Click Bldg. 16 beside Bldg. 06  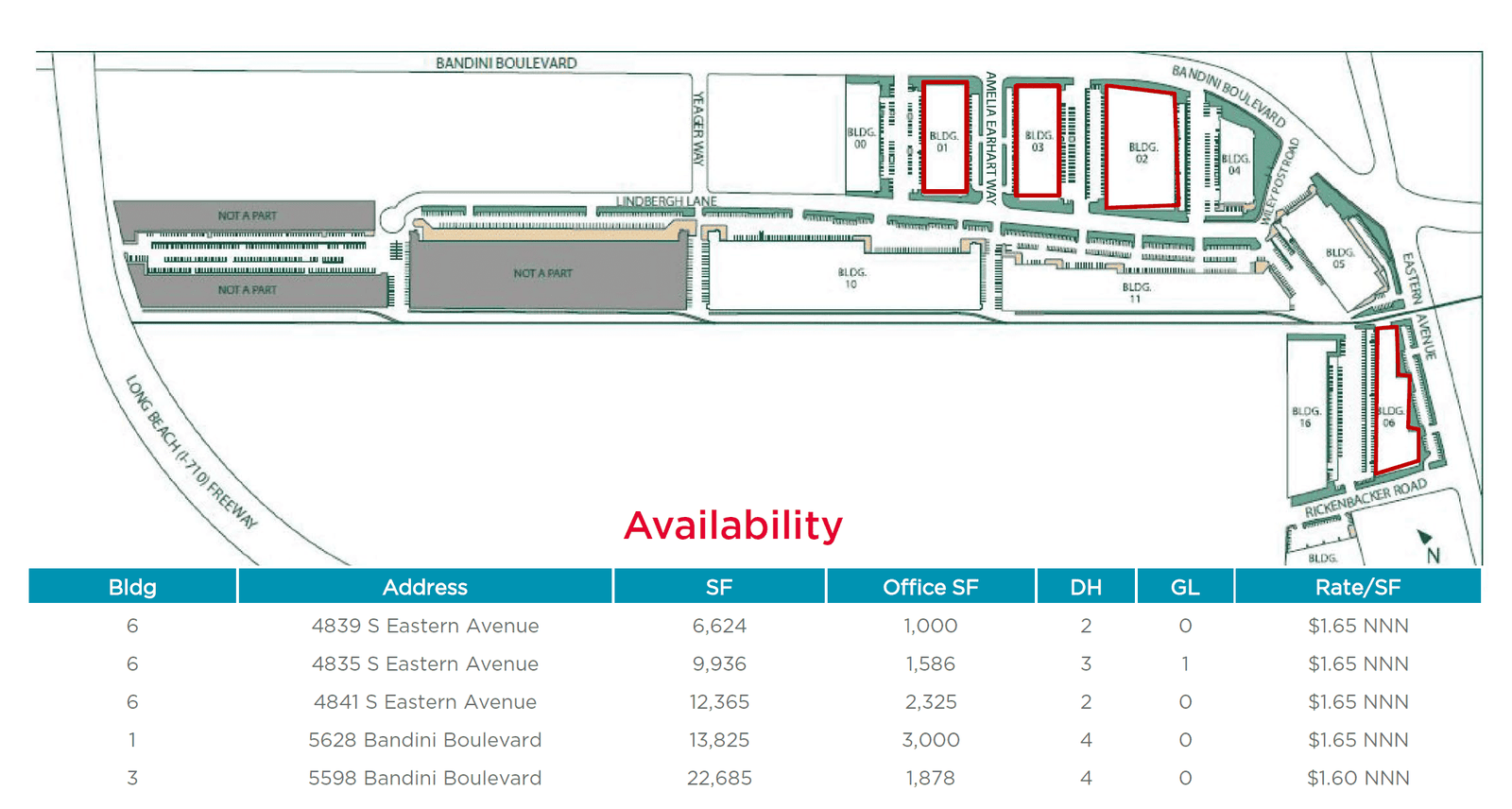point(1306,417)
